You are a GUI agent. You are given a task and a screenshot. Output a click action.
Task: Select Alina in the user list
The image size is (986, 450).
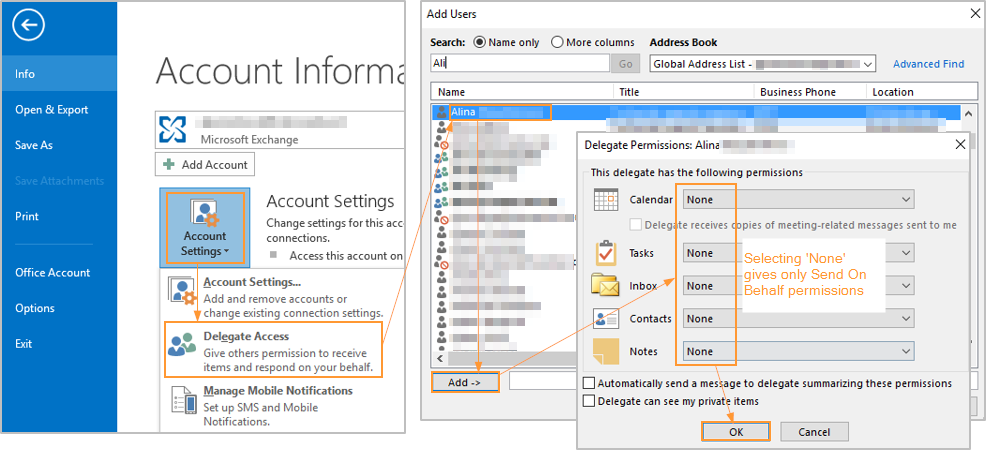tap(695, 112)
